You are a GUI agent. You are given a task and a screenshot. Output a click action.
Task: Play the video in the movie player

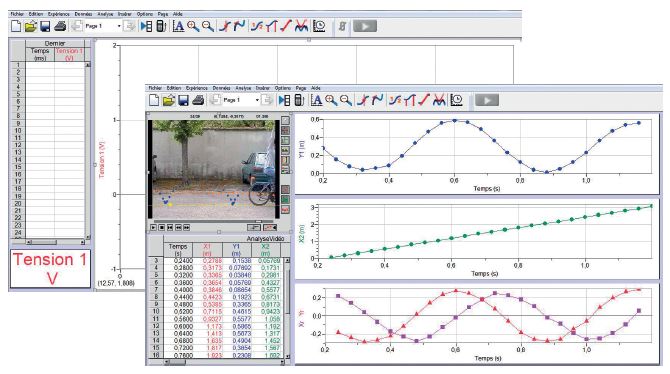pos(153,228)
